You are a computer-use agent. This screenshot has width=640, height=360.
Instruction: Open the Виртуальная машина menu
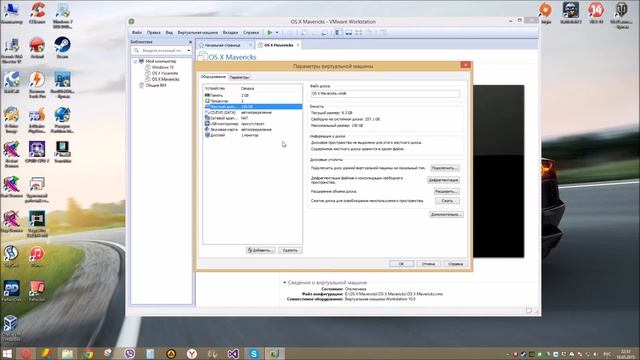pos(198,33)
